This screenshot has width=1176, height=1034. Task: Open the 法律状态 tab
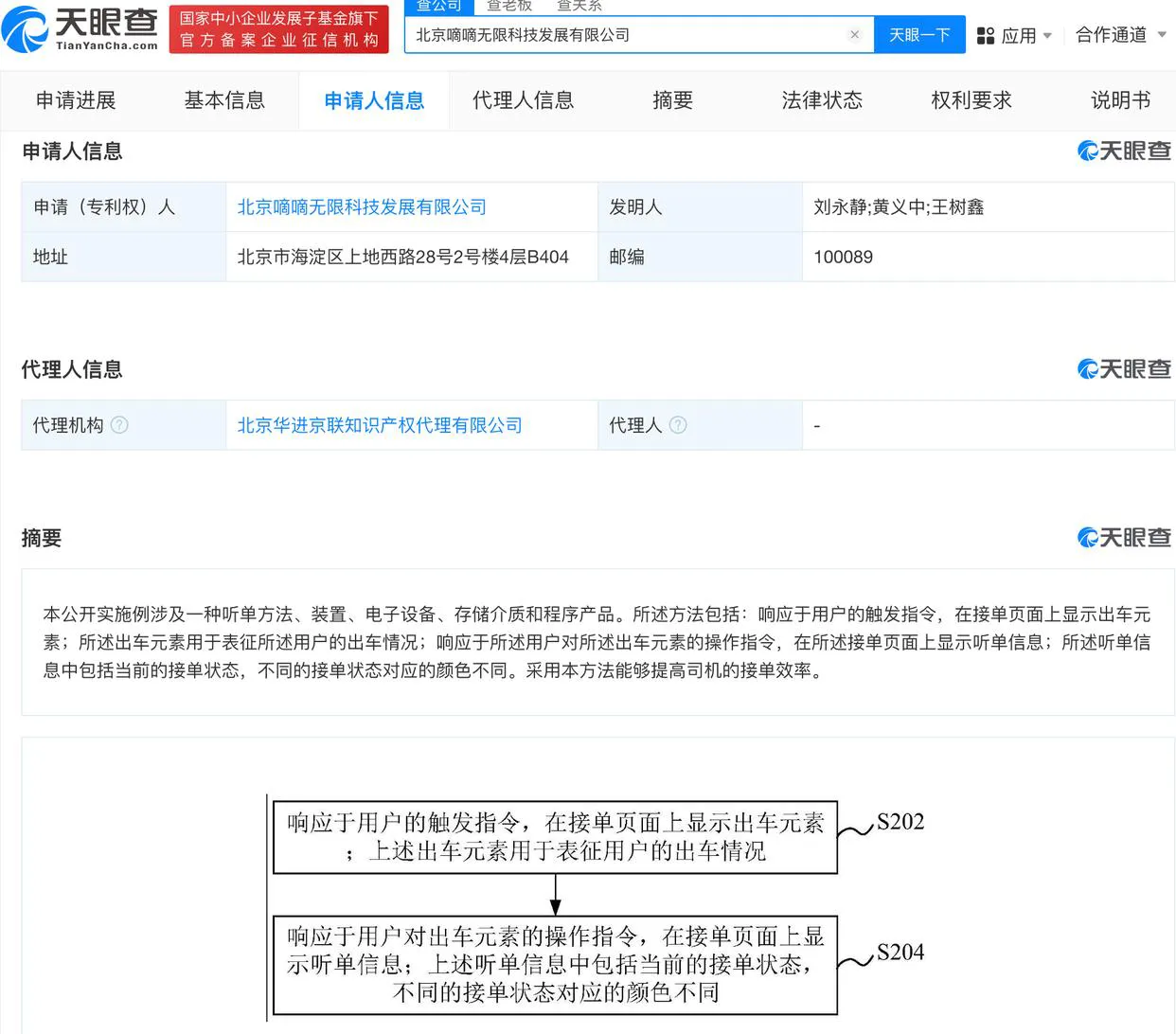point(822,100)
